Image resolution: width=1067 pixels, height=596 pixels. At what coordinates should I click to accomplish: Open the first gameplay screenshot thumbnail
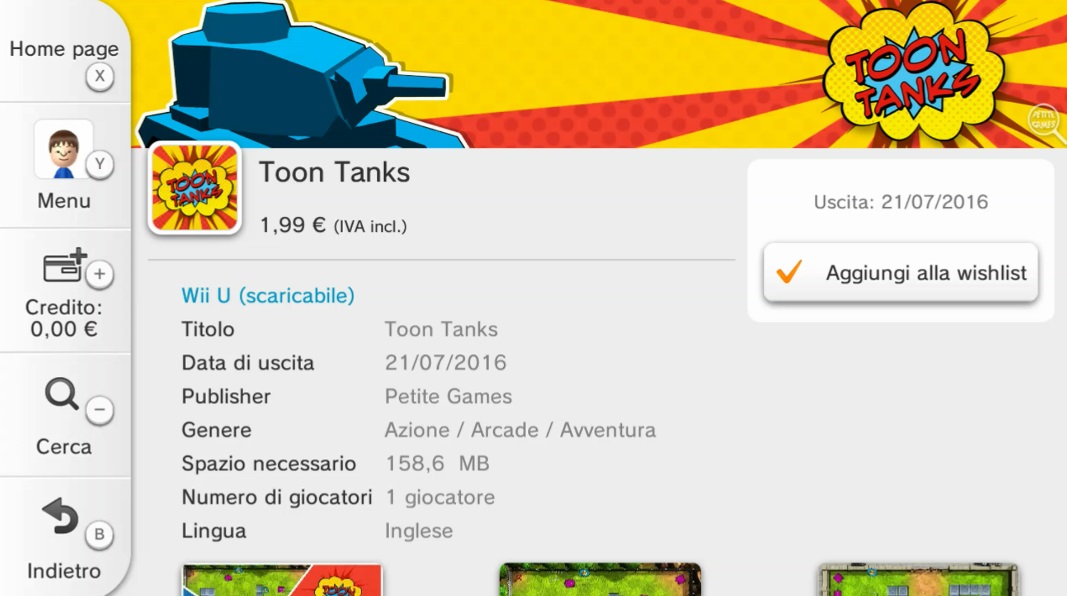282,580
